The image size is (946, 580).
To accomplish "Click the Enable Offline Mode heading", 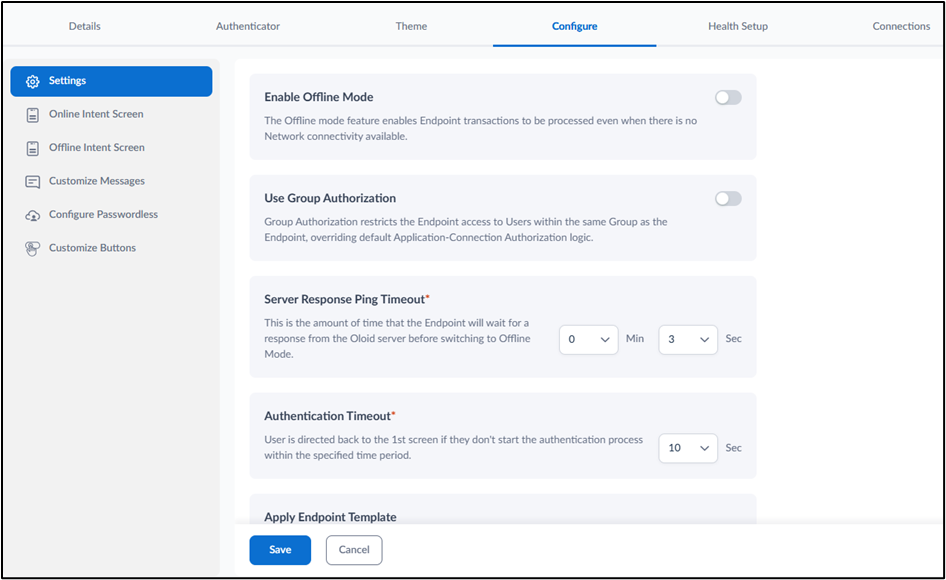I will pyautogui.click(x=319, y=97).
